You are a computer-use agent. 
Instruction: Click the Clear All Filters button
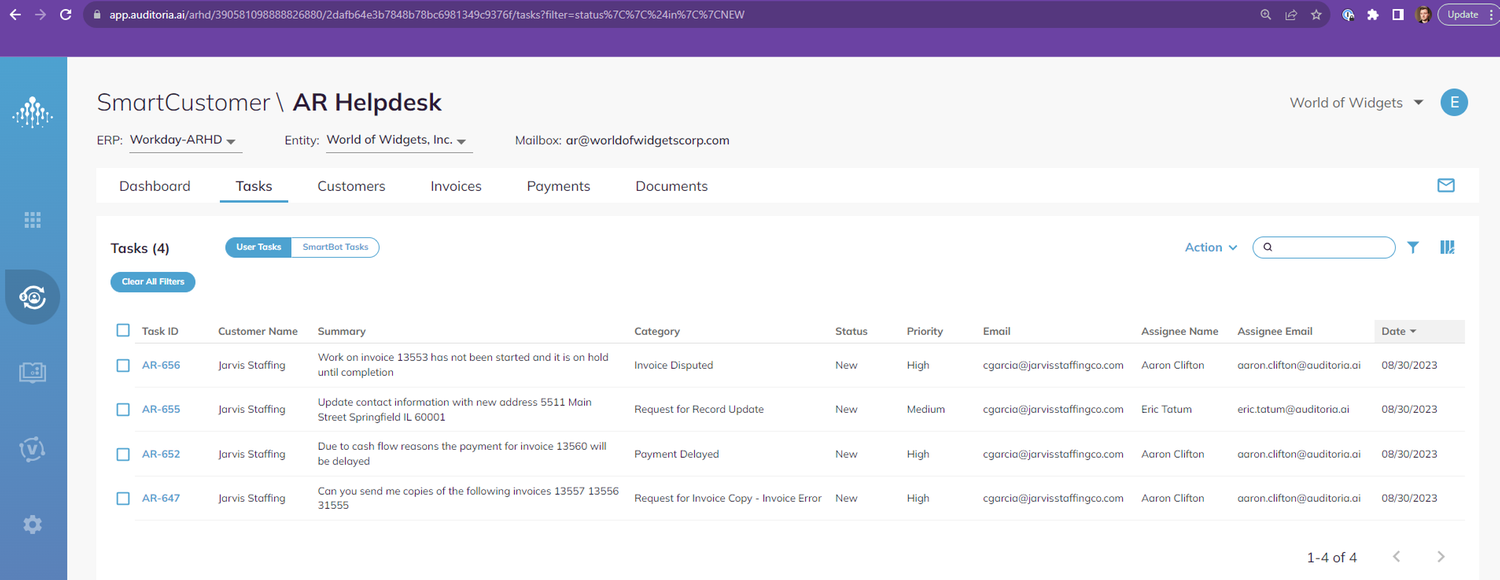pos(152,282)
